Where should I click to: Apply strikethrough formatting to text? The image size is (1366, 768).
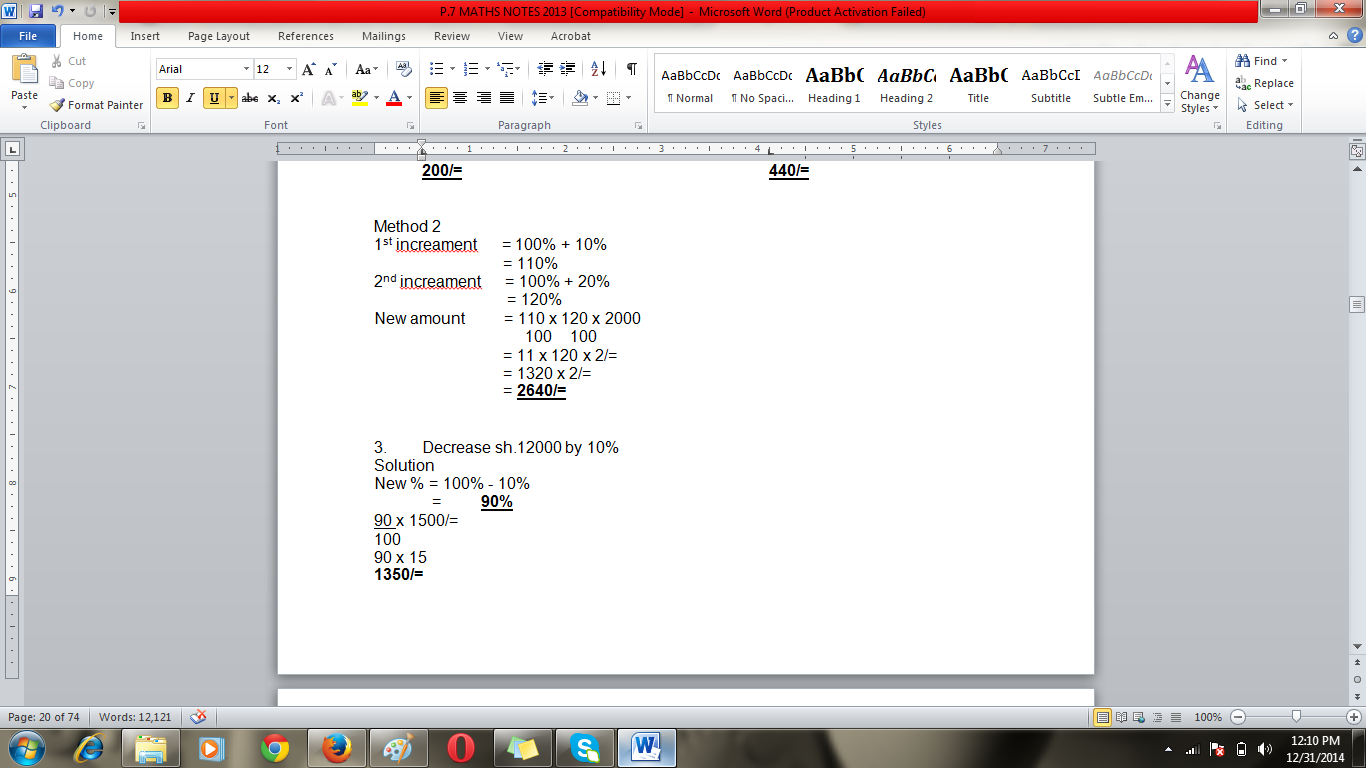(x=250, y=98)
